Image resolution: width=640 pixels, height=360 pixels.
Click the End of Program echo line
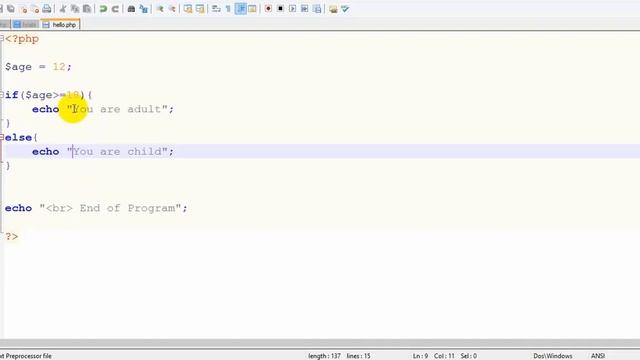pyautogui.click(x=96, y=208)
